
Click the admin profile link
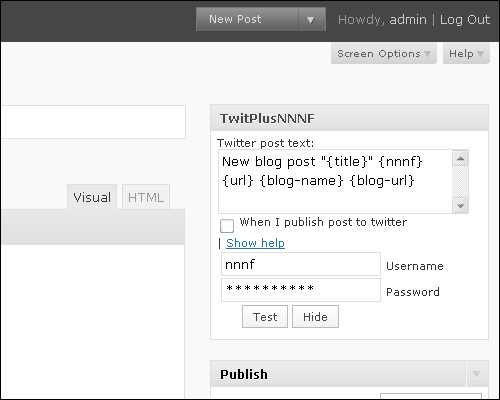pos(408,20)
